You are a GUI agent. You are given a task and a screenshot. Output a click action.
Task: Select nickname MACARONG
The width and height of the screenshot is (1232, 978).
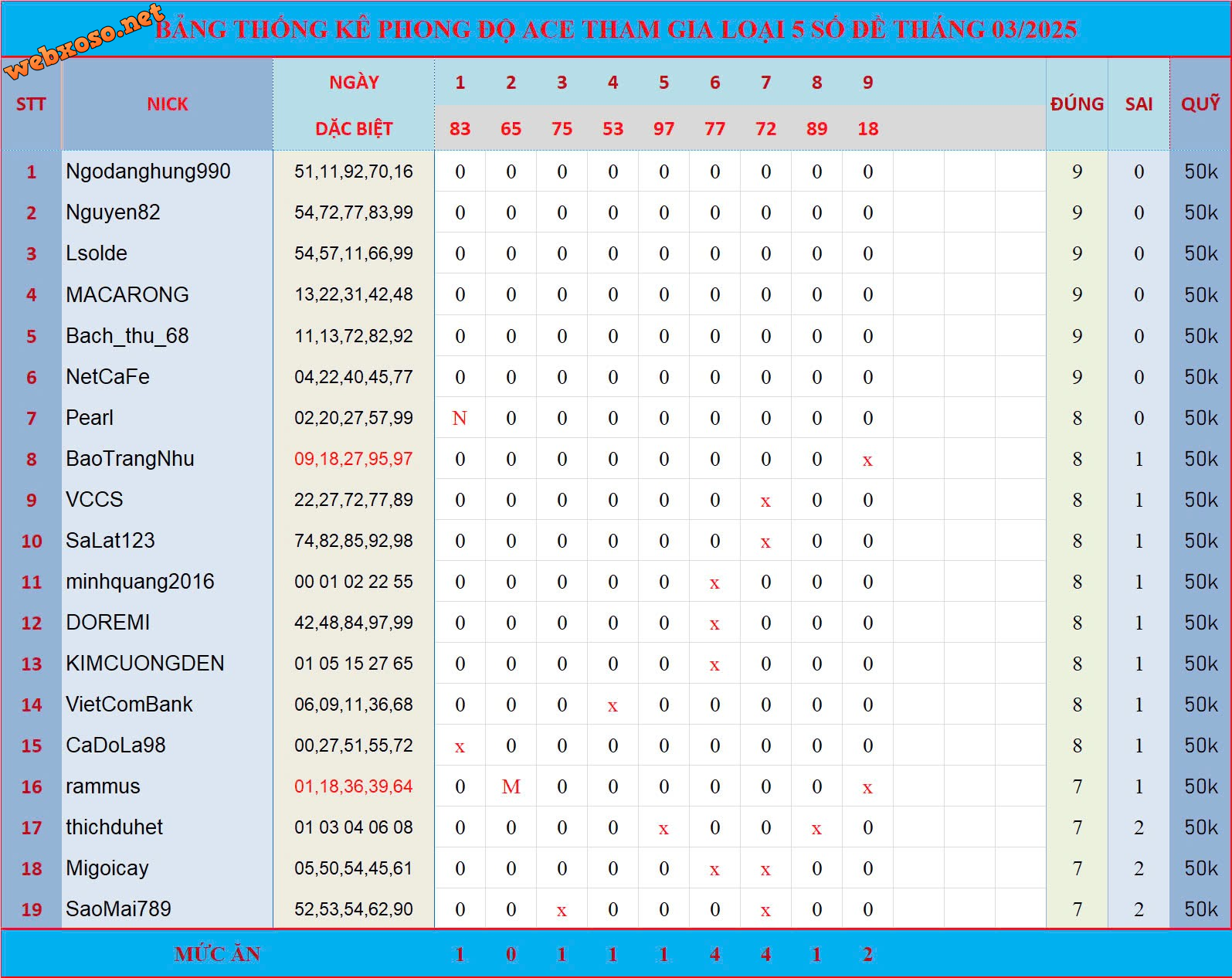tap(127, 294)
